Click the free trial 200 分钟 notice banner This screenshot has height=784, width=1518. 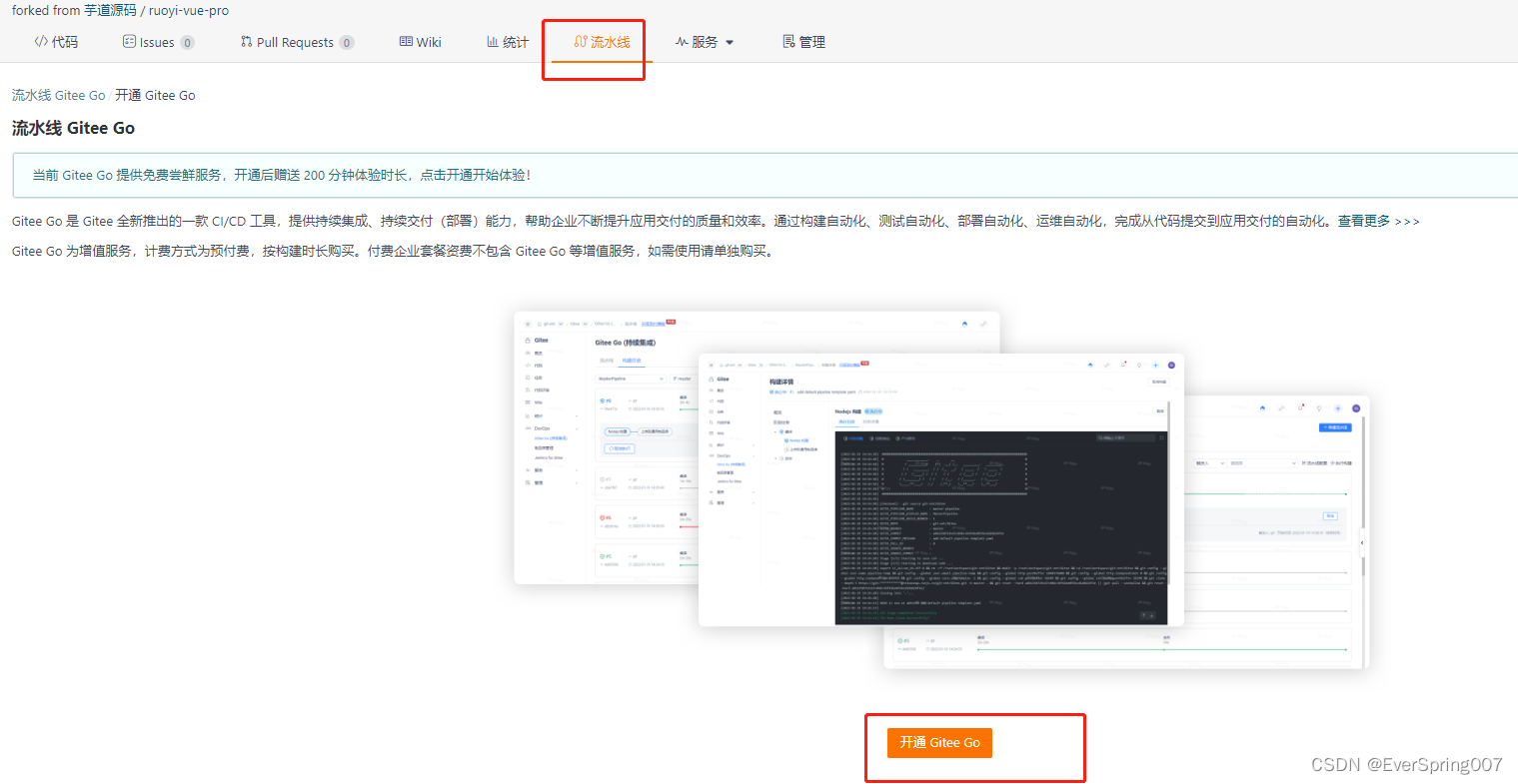coord(765,175)
